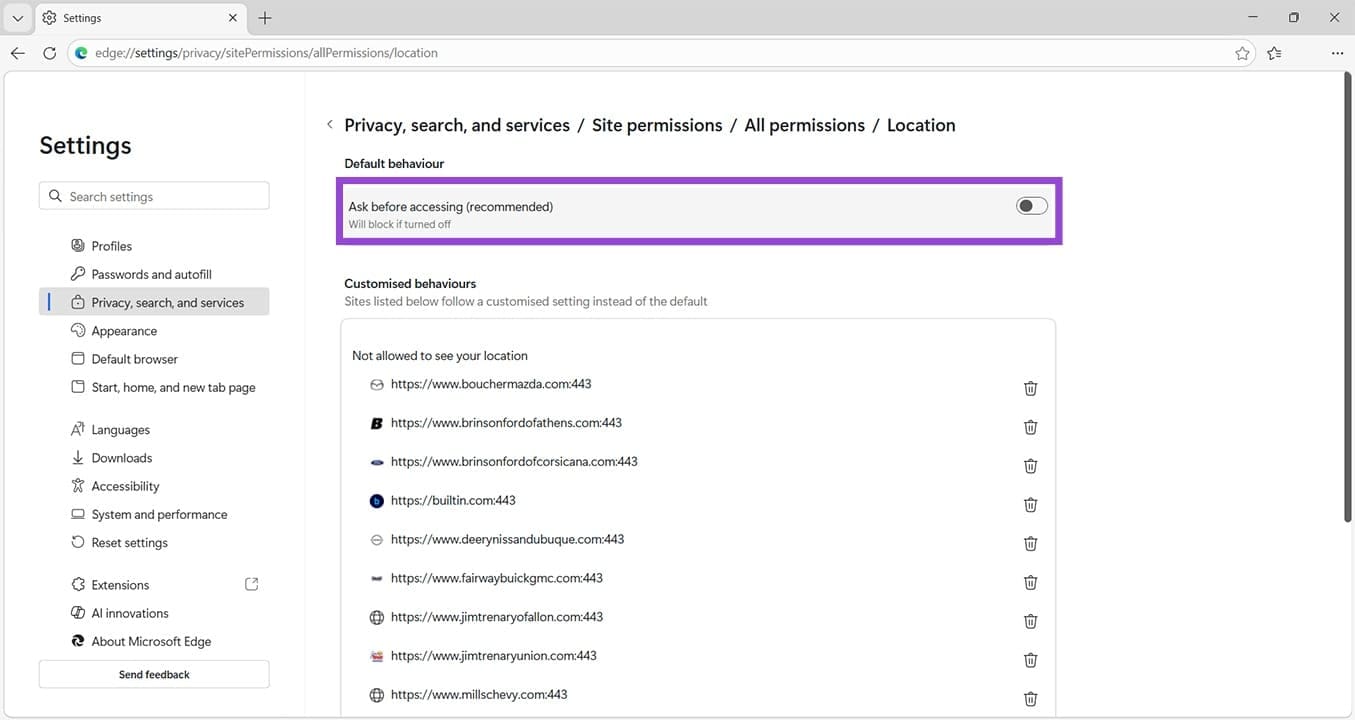Delete the builtin.com location permission
This screenshot has height=720, width=1355.
click(1030, 504)
